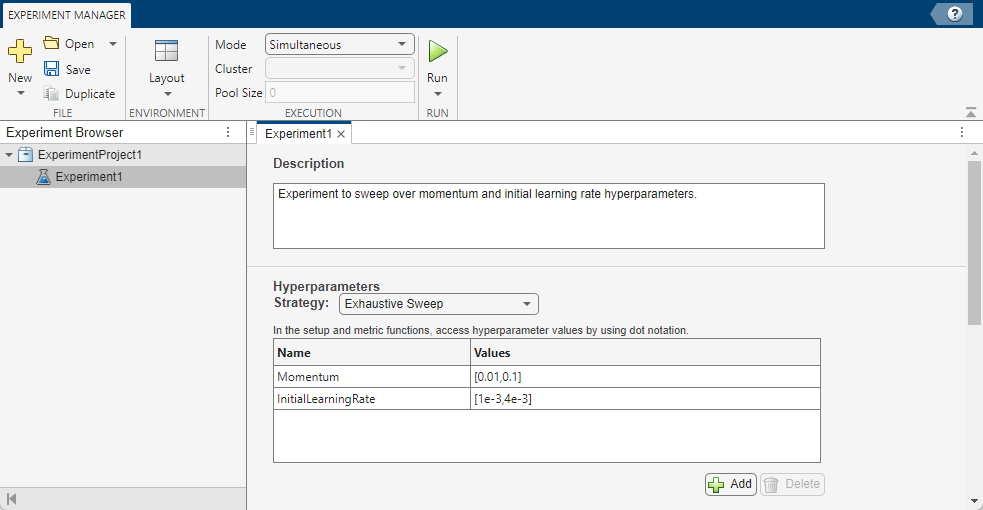The width and height of the screenshot is (983, 510).
Task: Save the experiment with the Save icon
Action: [x=52, y=69]
